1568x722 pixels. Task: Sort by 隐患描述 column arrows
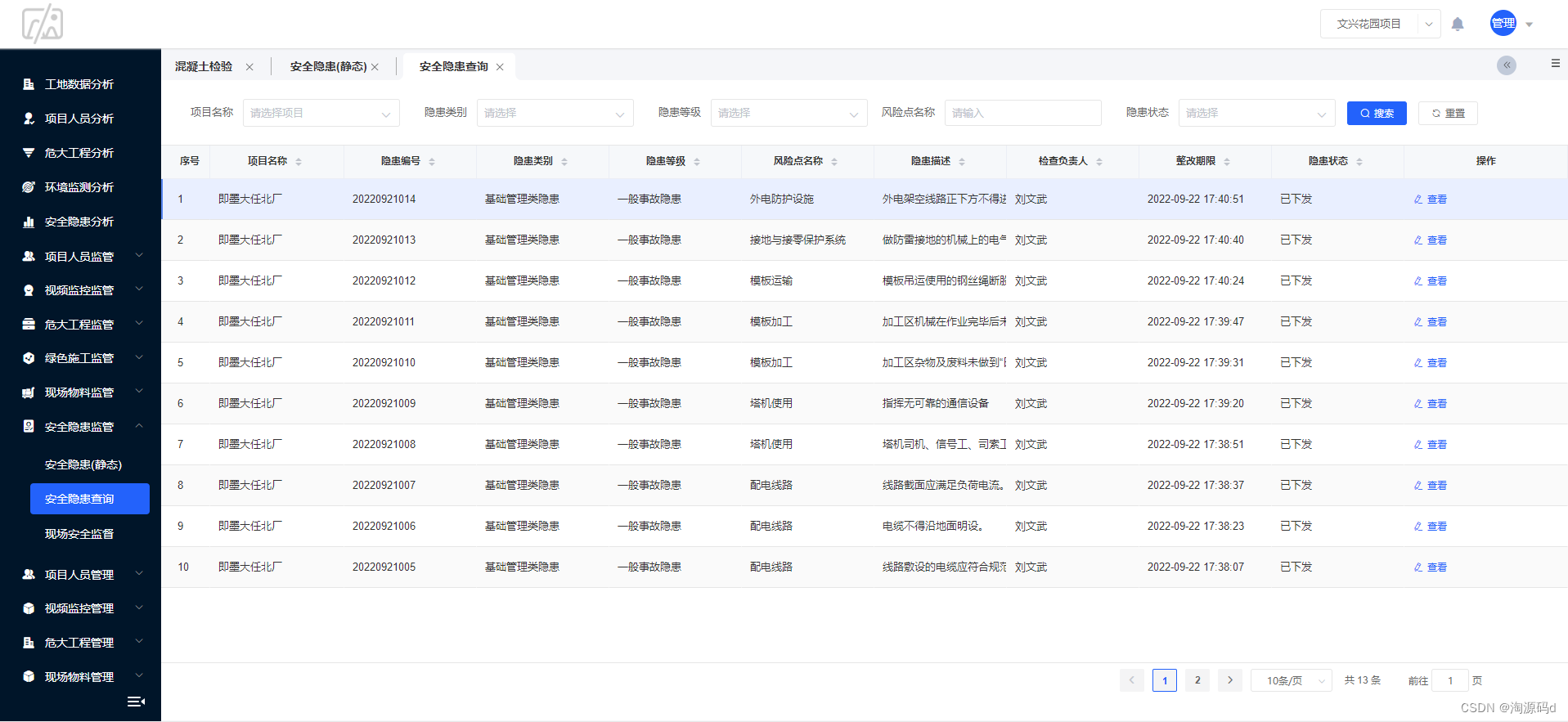pyautogui.click(x=962, y=162)
